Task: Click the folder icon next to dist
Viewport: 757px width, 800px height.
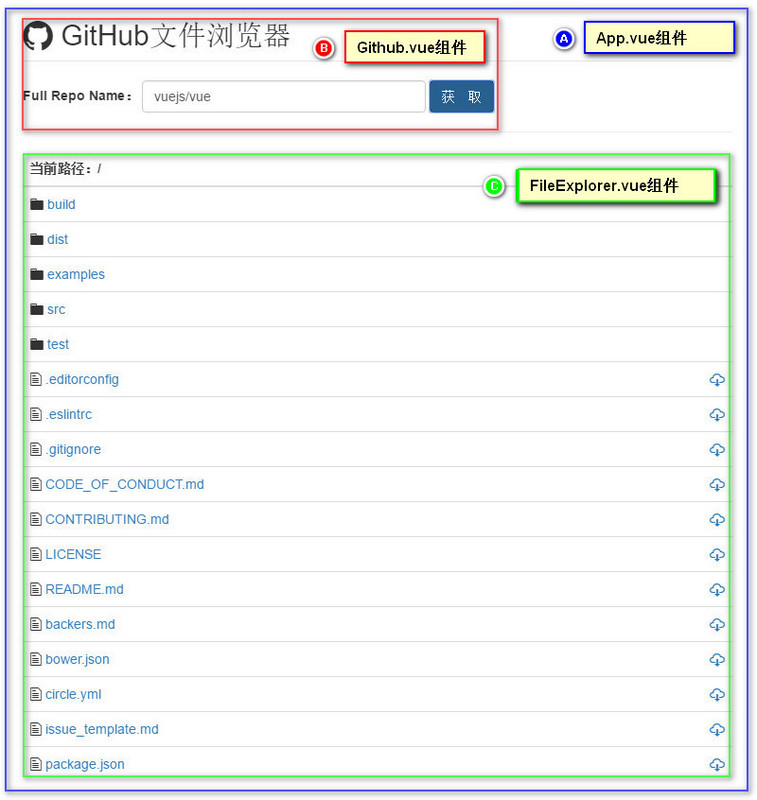Action: point(37,239)
